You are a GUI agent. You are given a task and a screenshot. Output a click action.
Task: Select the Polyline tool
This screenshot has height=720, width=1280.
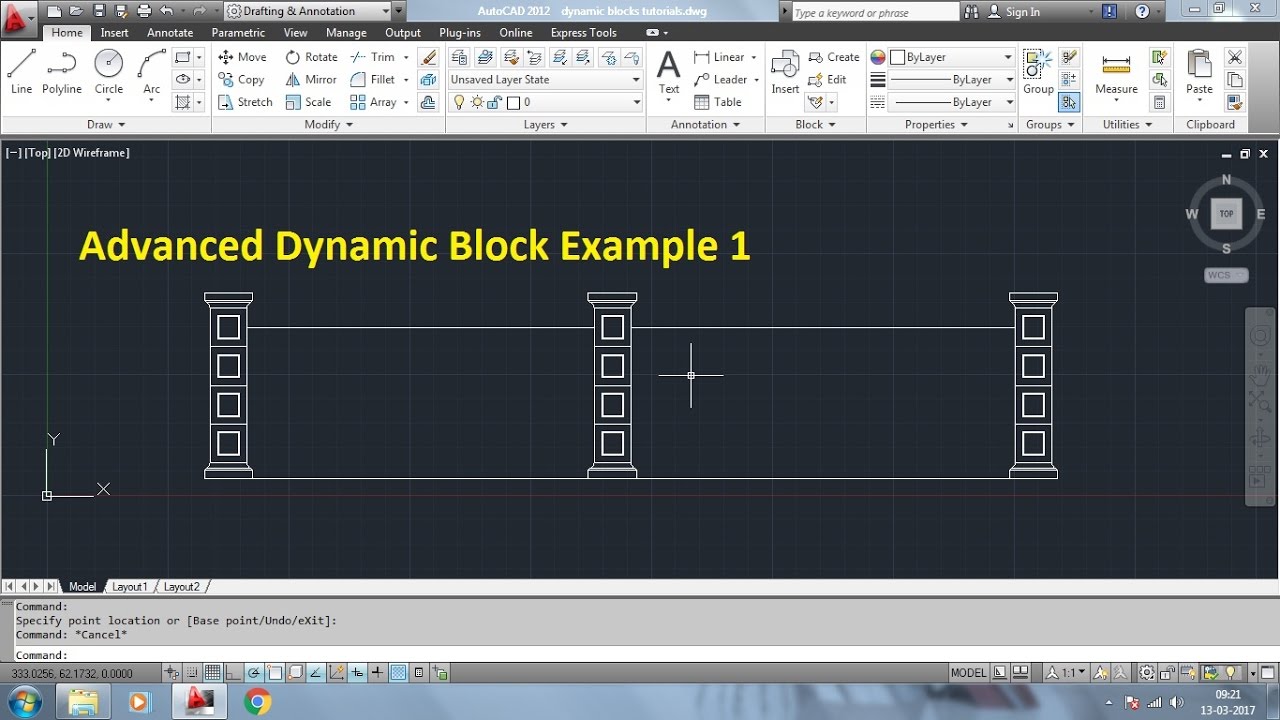click(x=62, y=72)
